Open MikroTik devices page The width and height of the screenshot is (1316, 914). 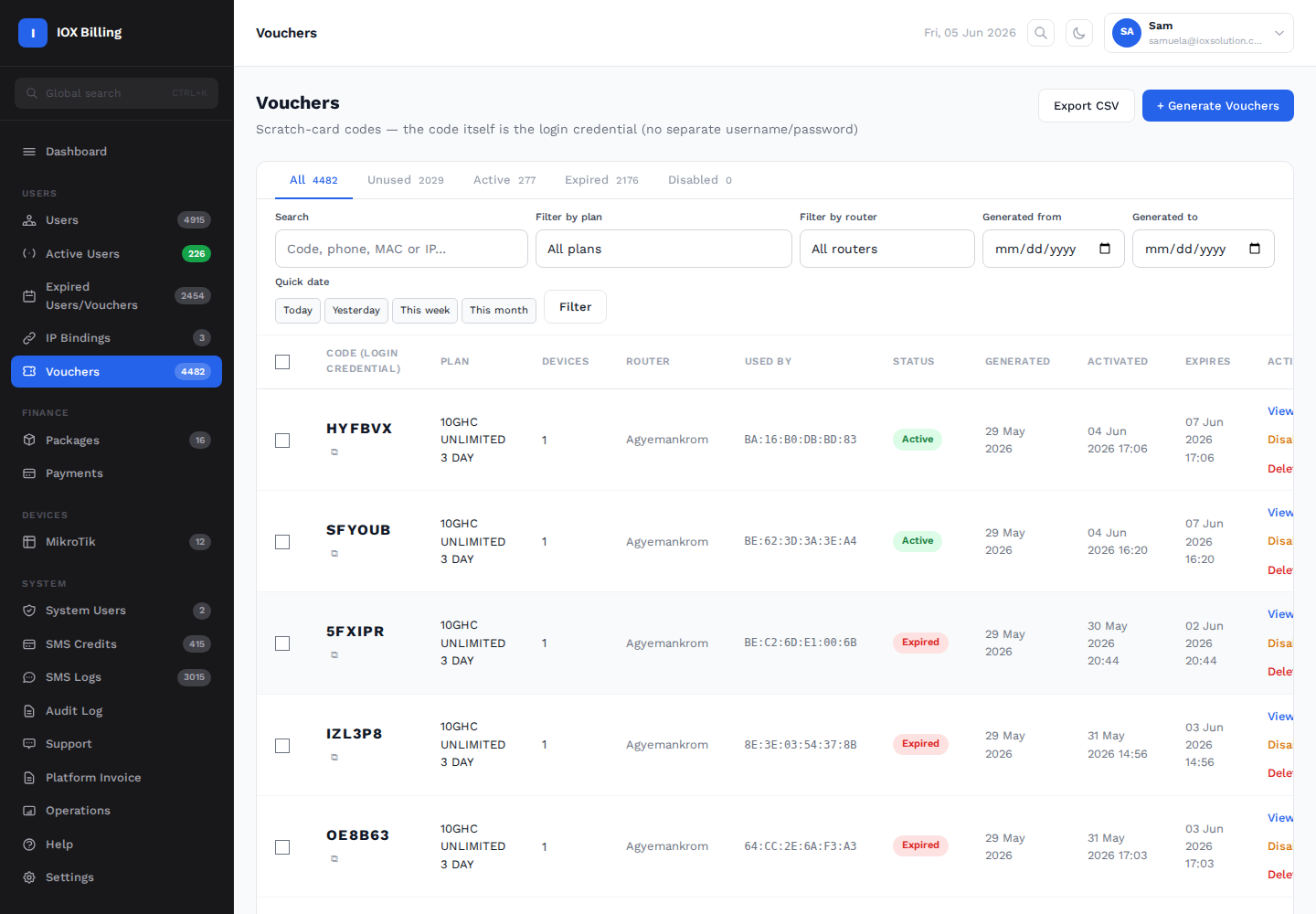(116, 542)
